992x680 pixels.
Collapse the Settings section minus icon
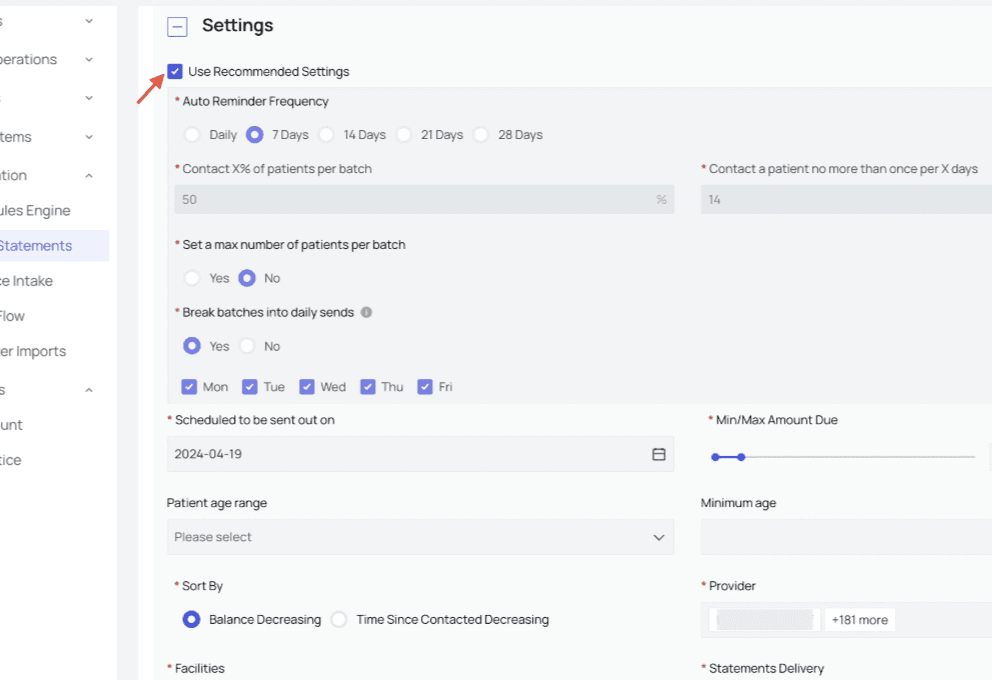click(177, 27)
